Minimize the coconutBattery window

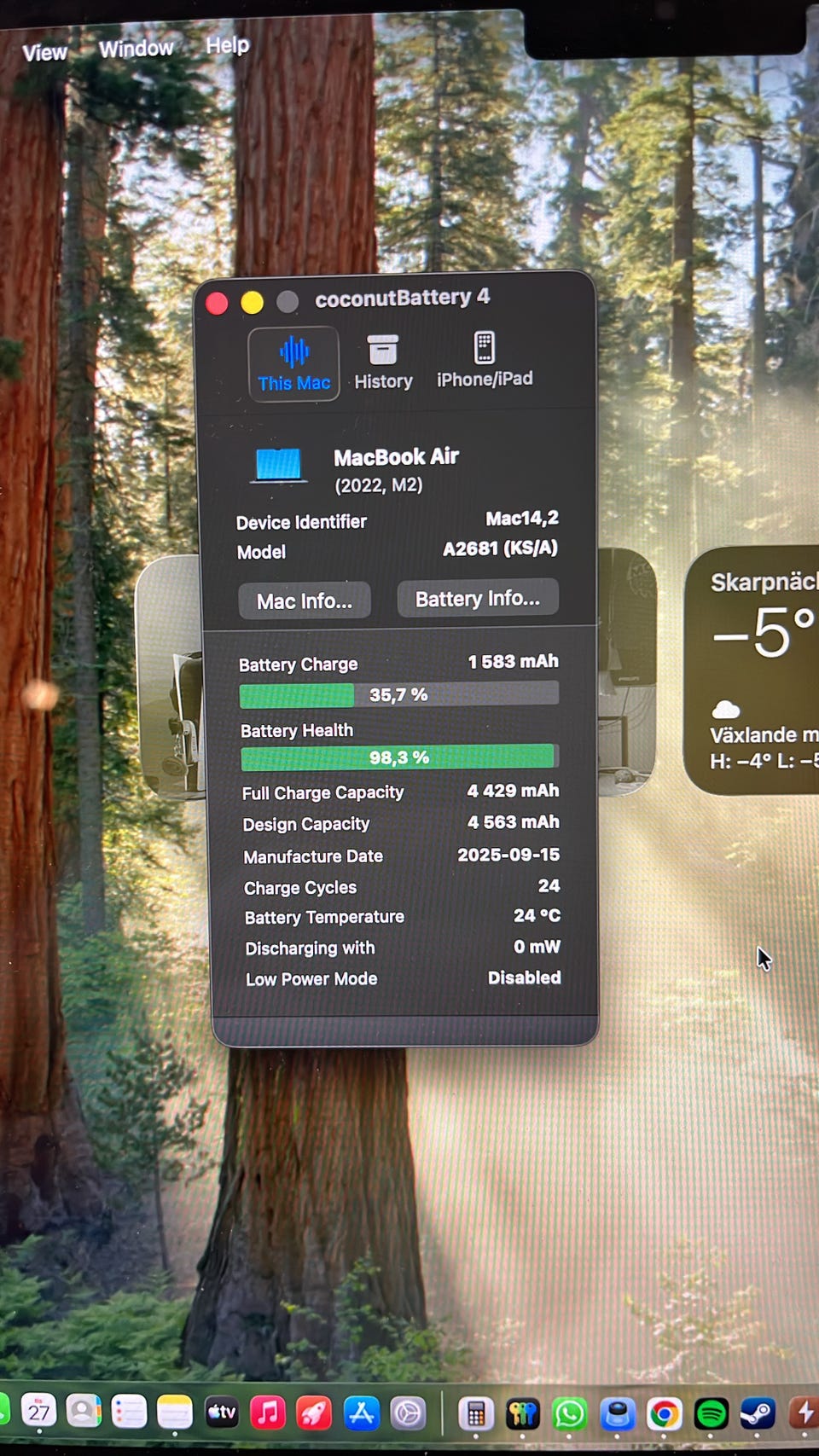point(252,303)
